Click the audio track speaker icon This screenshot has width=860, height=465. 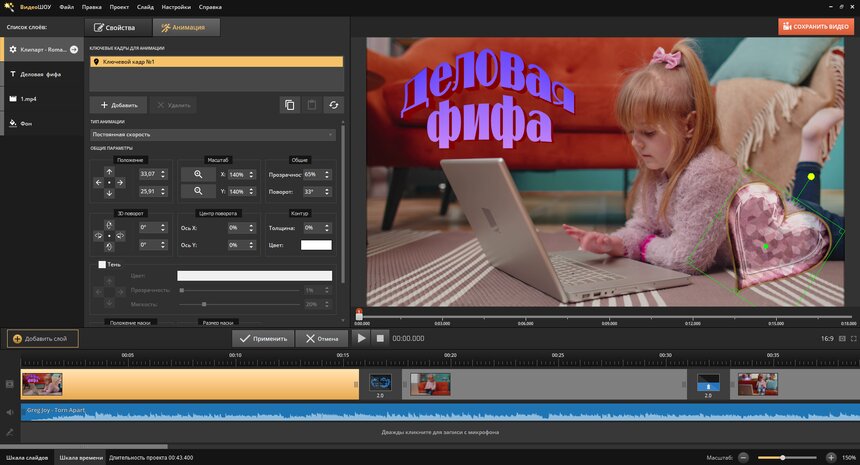coord(9,412)
